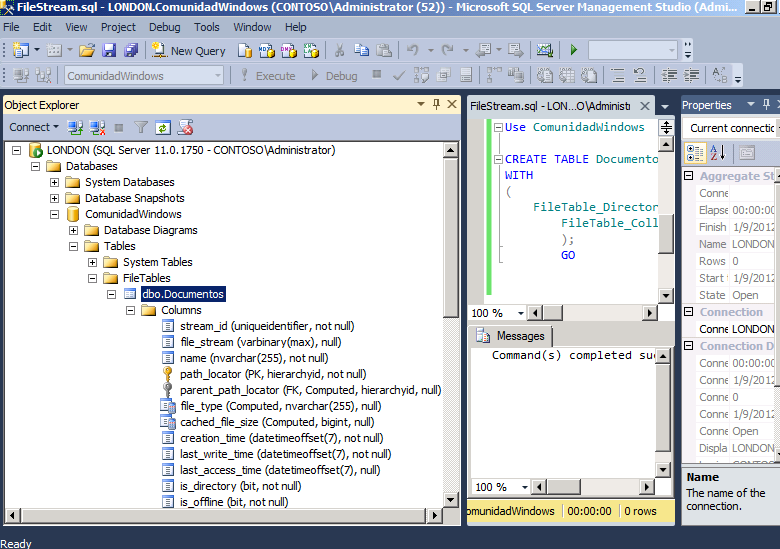
Task: Open the query editor zoom 100% dropdown
Action: pos(520,313)
